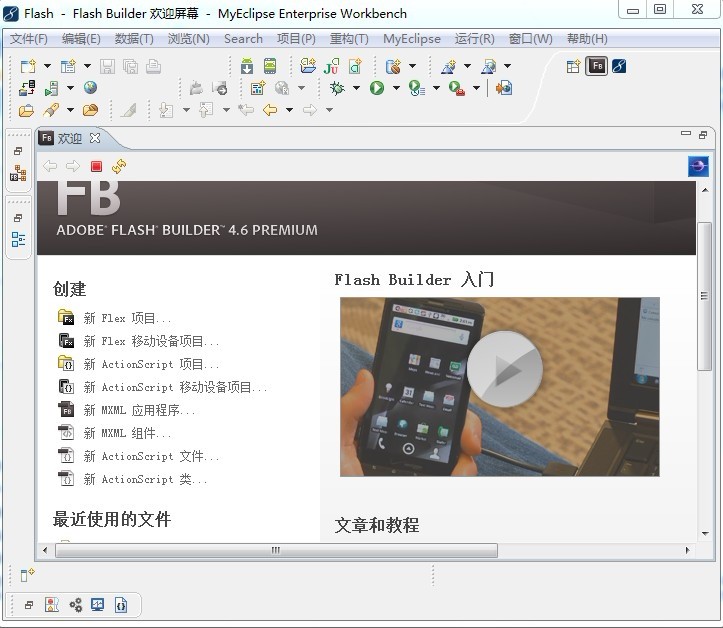Click the Run server icon
Viewport: 723px width, 628px height.
pyautogui.click(x=51, y=88)
